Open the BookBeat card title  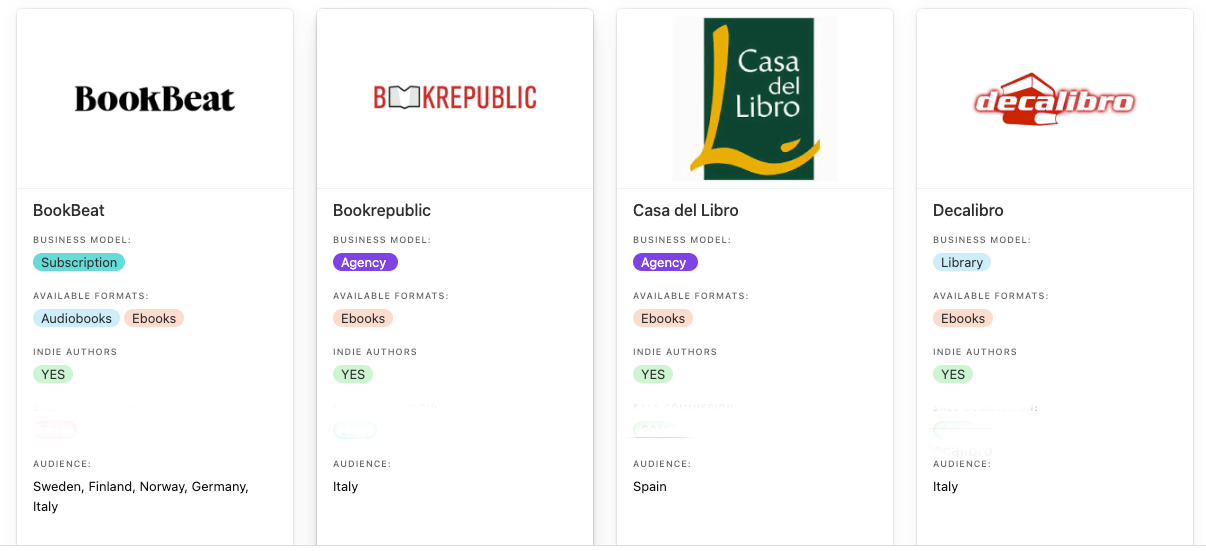pyautogui.click(x=69, y=210)
